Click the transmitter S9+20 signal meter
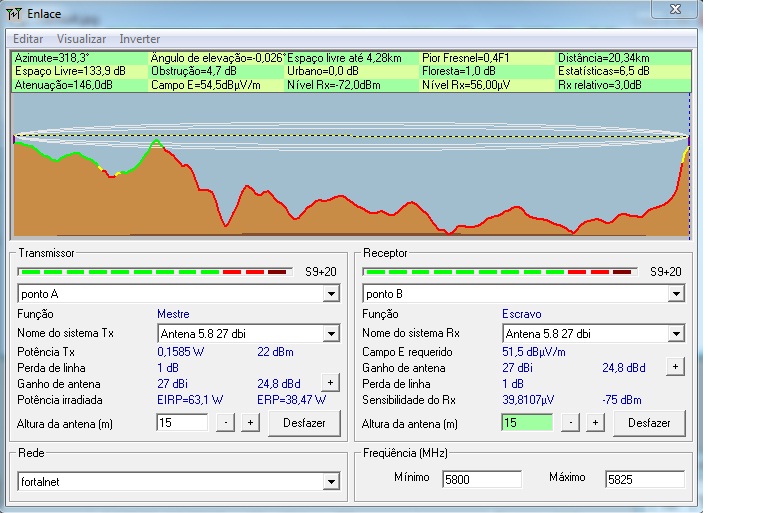 [156, 271]
